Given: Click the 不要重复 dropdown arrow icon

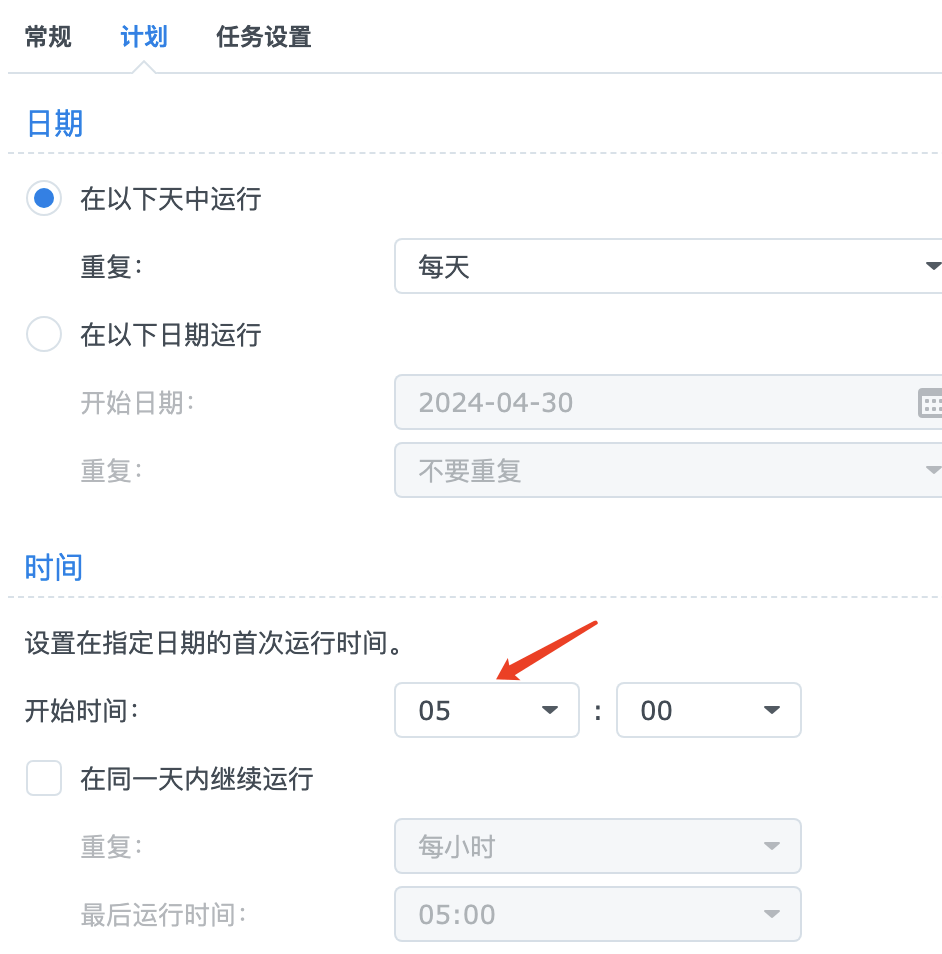Looking at the screenshot, I should click(x=931, y=470).
